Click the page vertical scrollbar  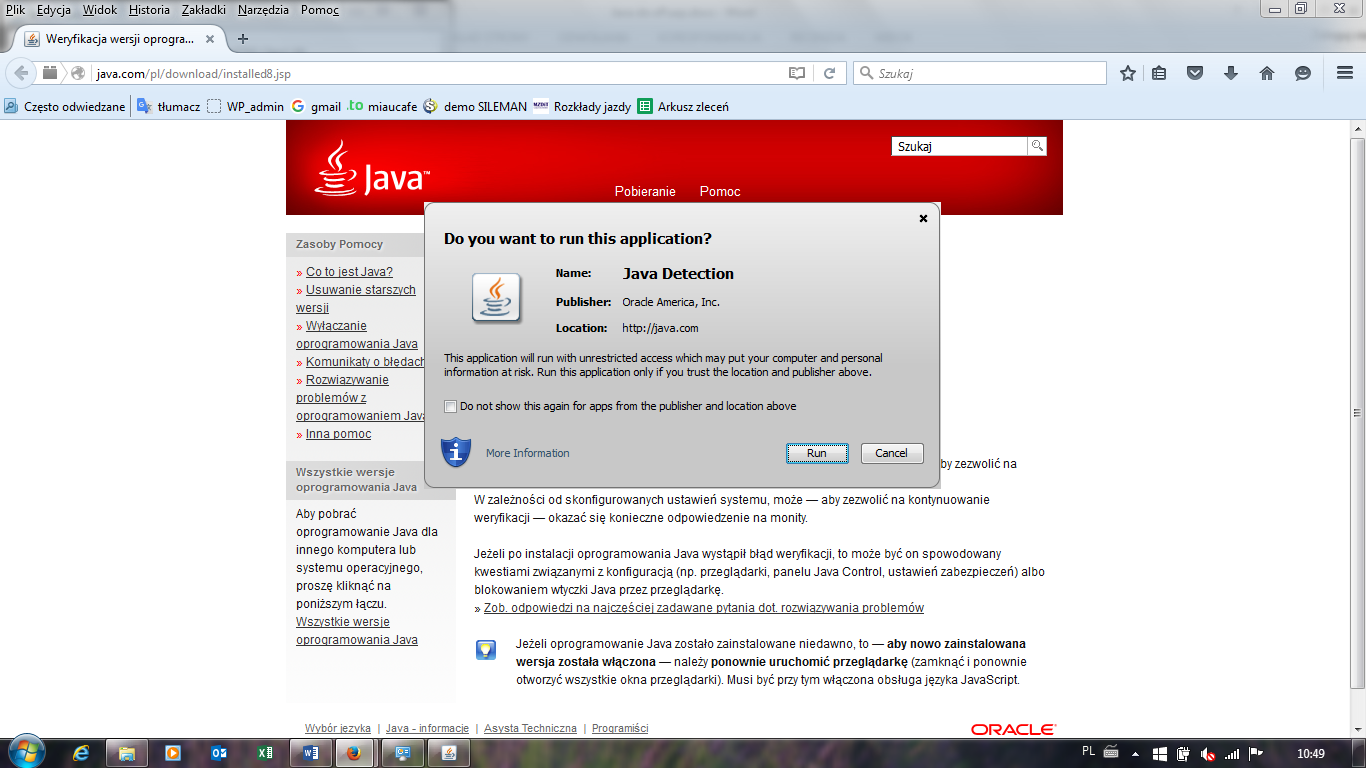pos(1357,412)
